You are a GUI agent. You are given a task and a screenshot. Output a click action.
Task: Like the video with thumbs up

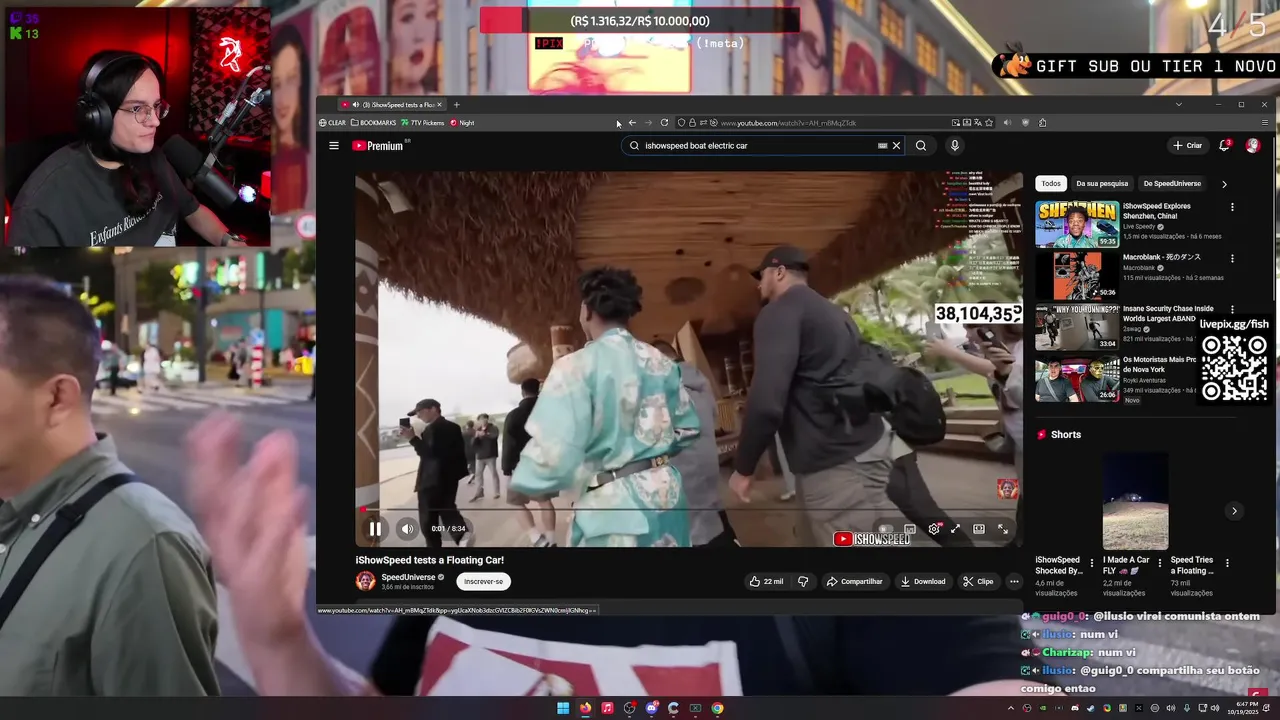point(766,581)
